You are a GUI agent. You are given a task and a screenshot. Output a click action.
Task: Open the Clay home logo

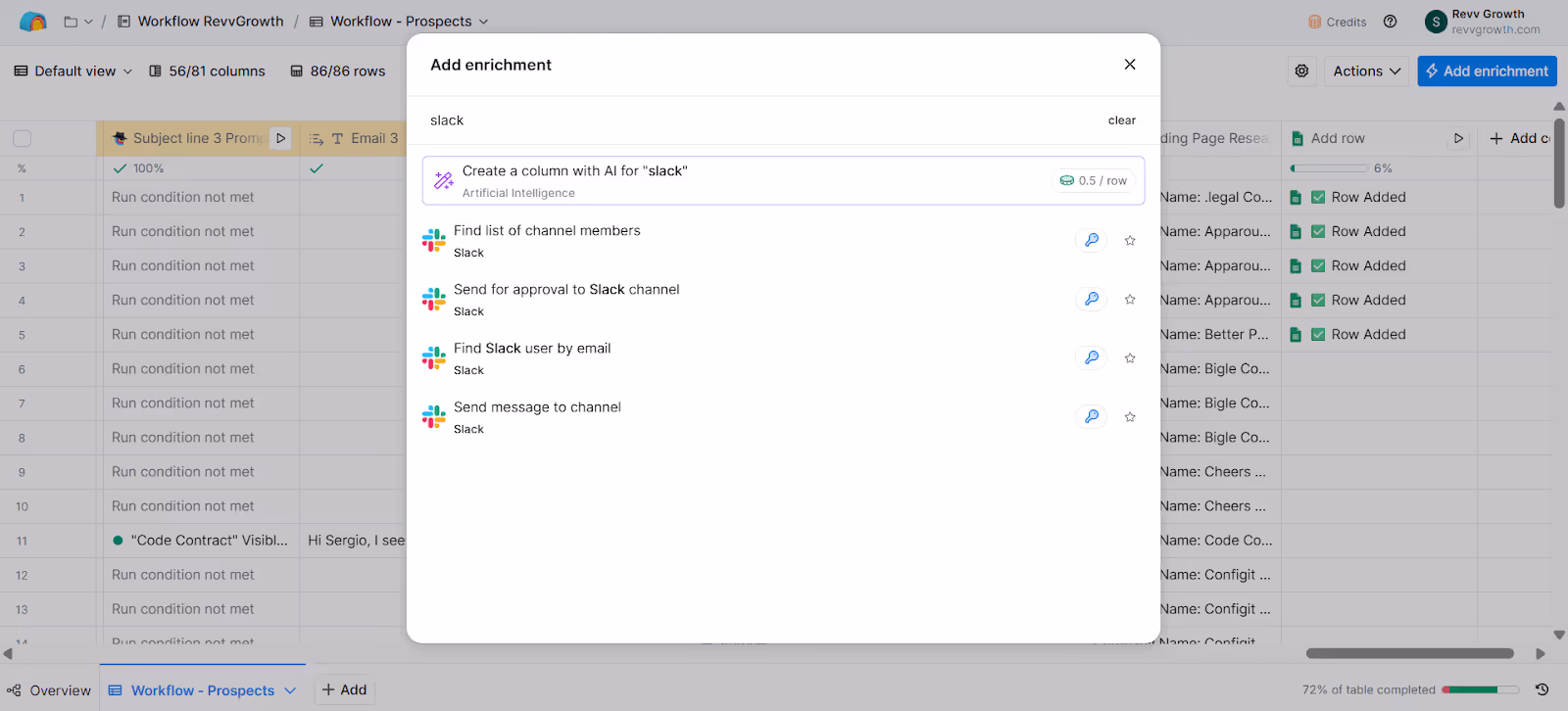(x=33, y=22)
